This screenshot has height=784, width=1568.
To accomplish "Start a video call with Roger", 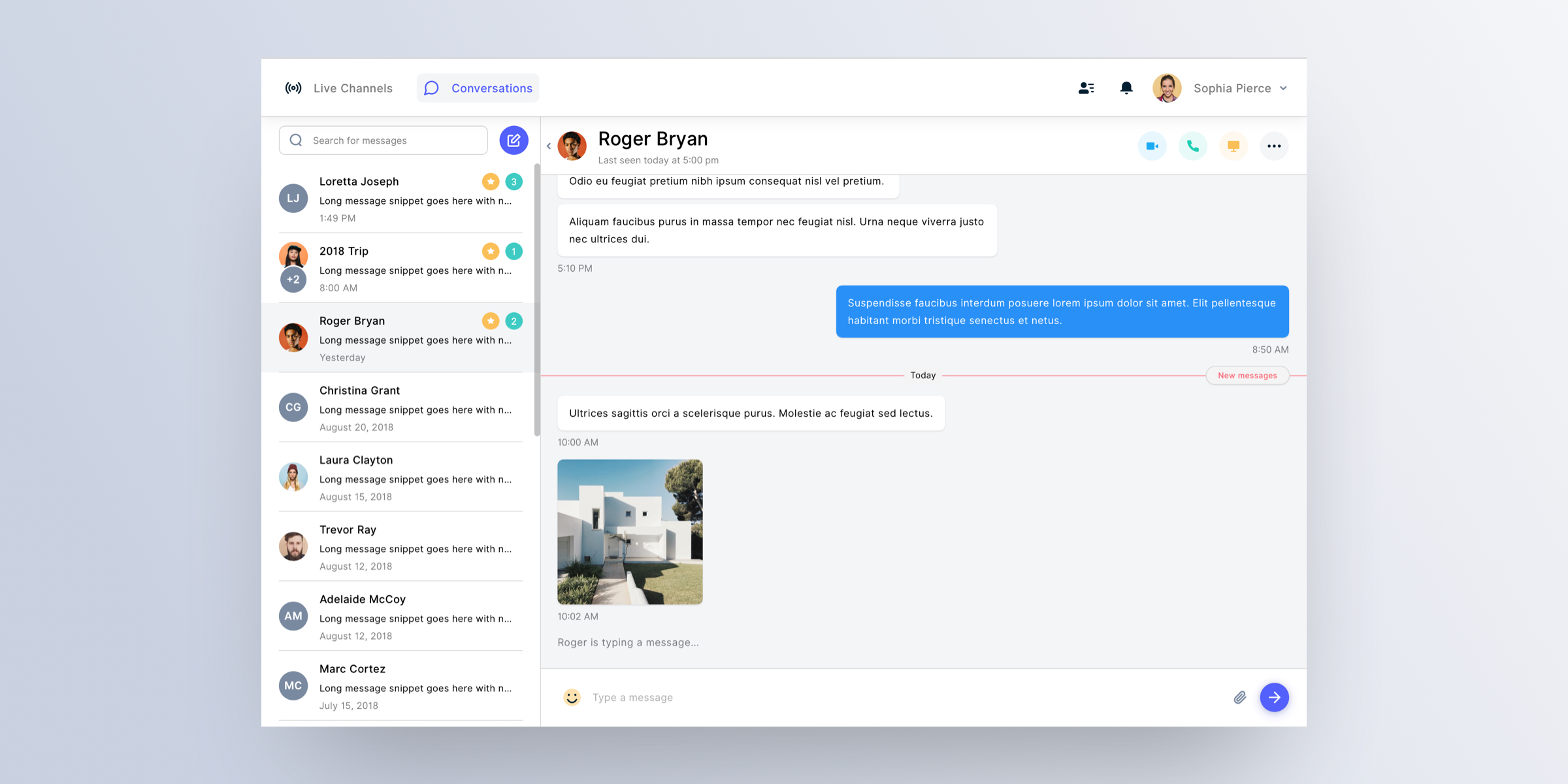I will 1152,146.
